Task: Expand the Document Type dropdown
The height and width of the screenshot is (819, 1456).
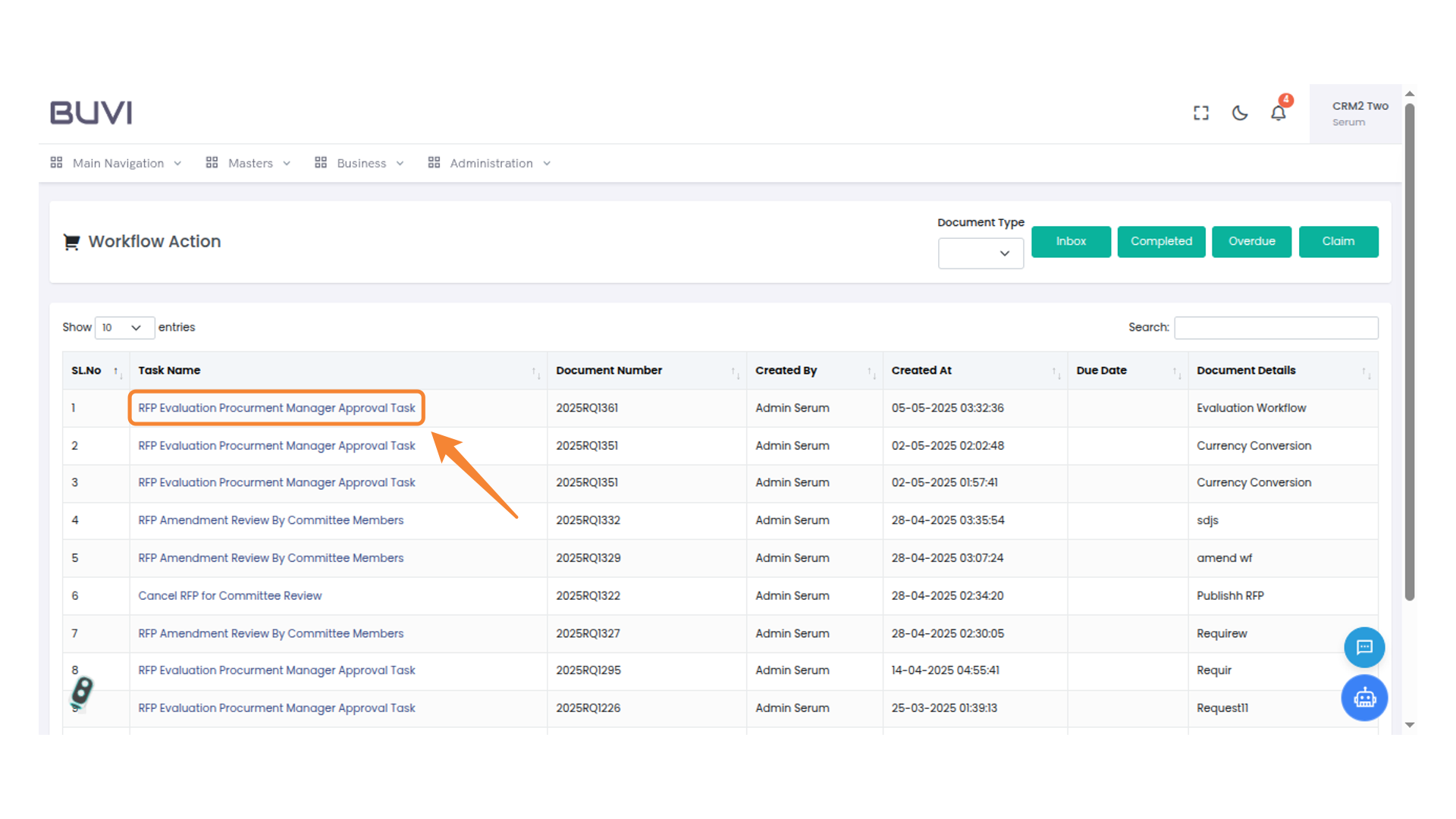Action: pyautogui.click(x=981, y=253)
